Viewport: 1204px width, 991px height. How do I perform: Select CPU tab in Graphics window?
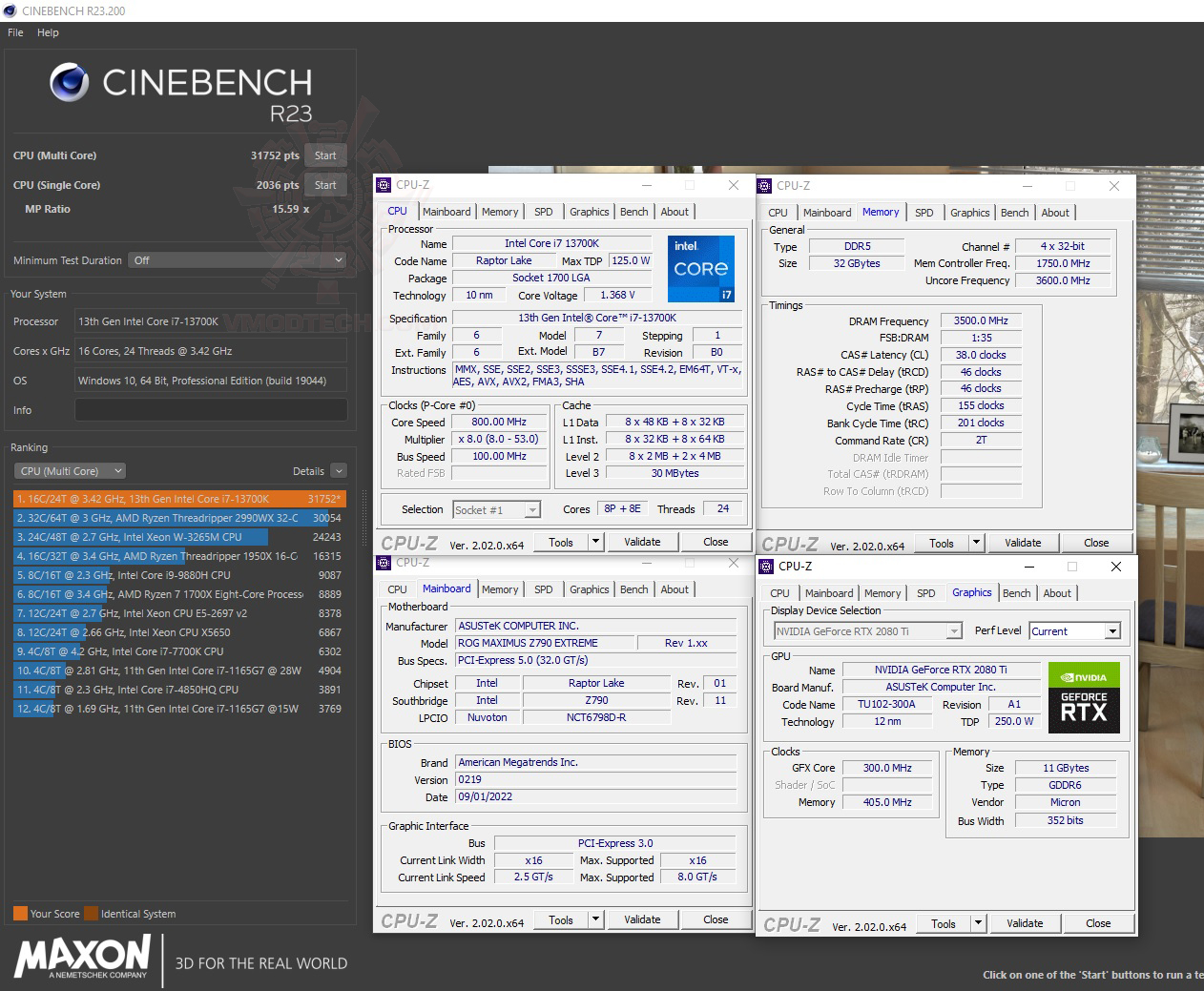tap(779, 593)
